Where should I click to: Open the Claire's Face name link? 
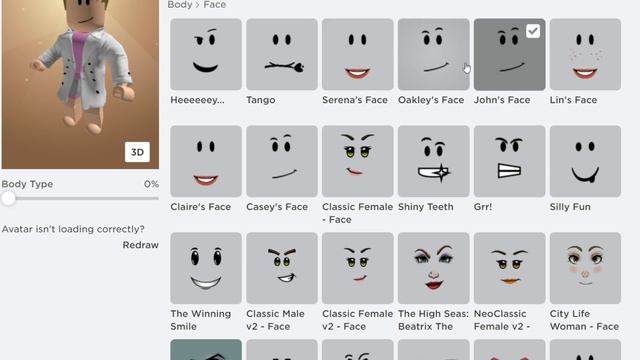point(200,207)
